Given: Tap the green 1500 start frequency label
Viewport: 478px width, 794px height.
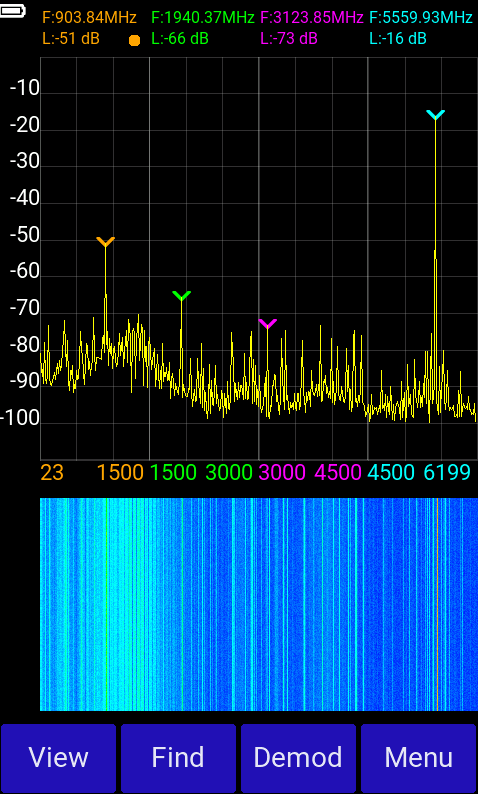Looking at the screenshot, I should click(173, 472).
